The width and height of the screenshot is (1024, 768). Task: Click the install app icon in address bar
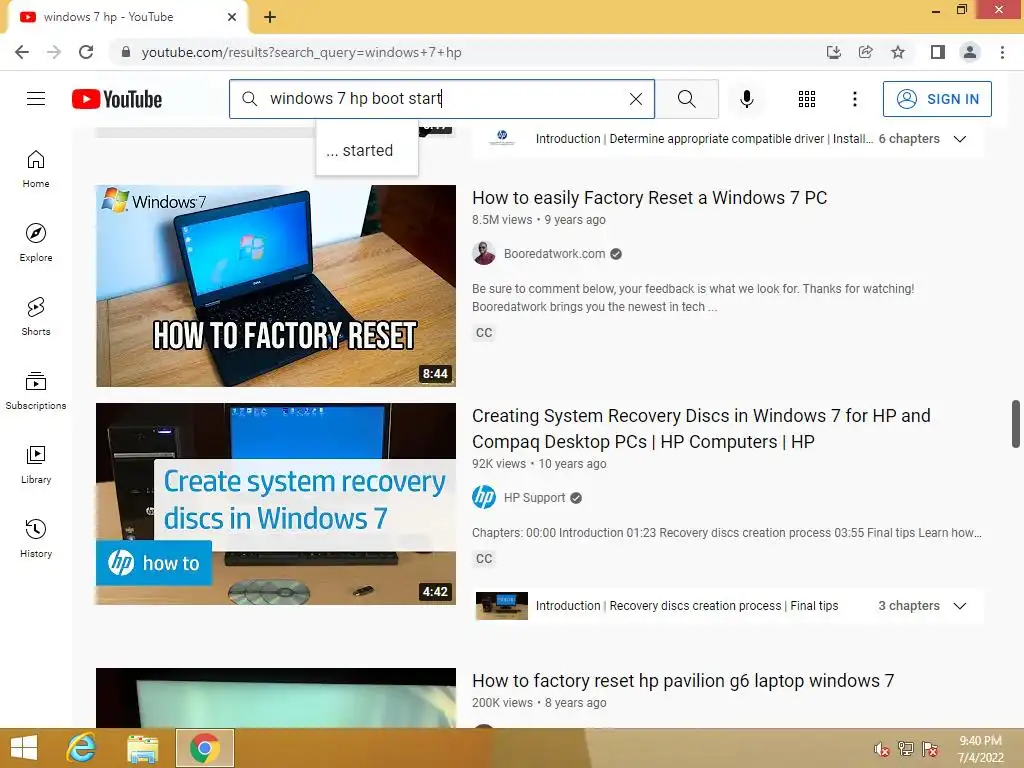point(833,52)
